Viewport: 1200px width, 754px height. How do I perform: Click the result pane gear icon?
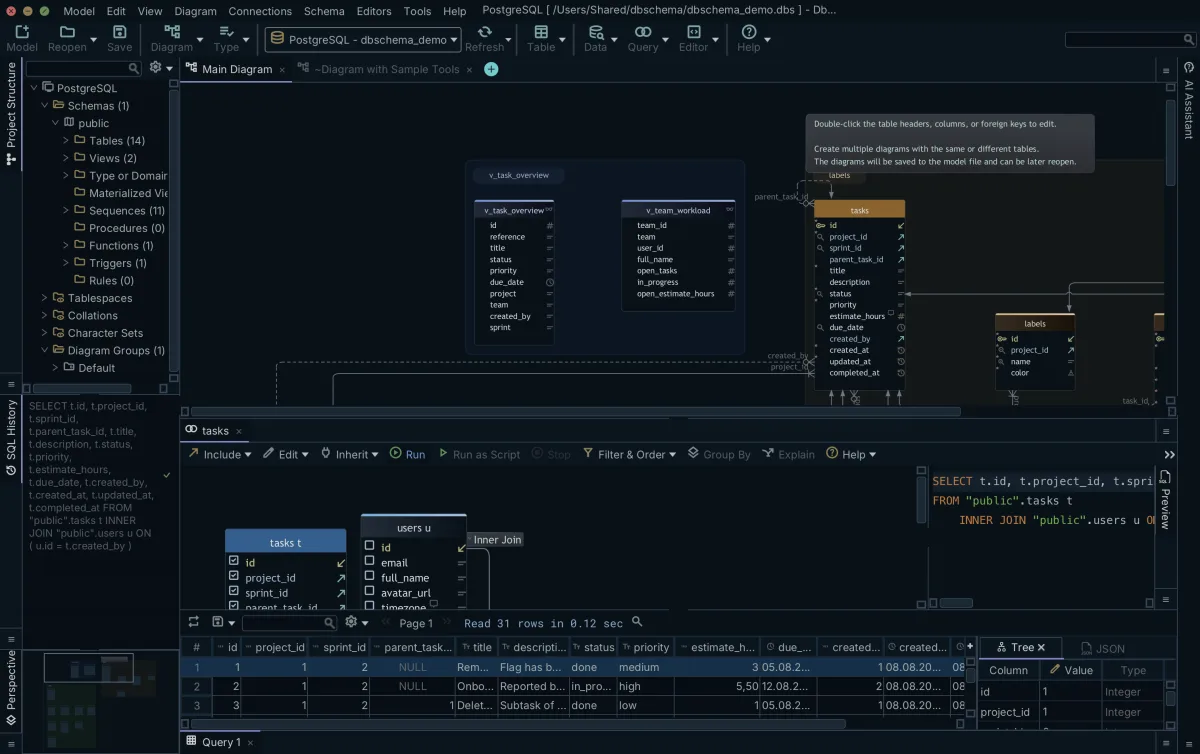pos(351,622)
